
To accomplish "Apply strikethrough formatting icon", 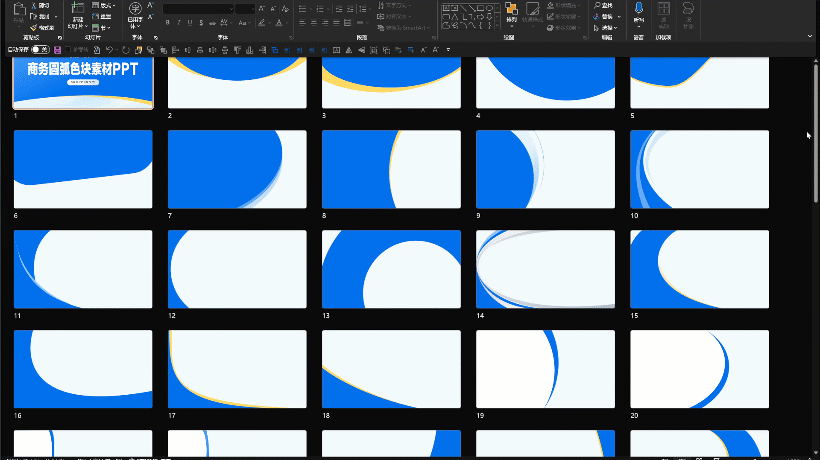I will coord(212,23).
